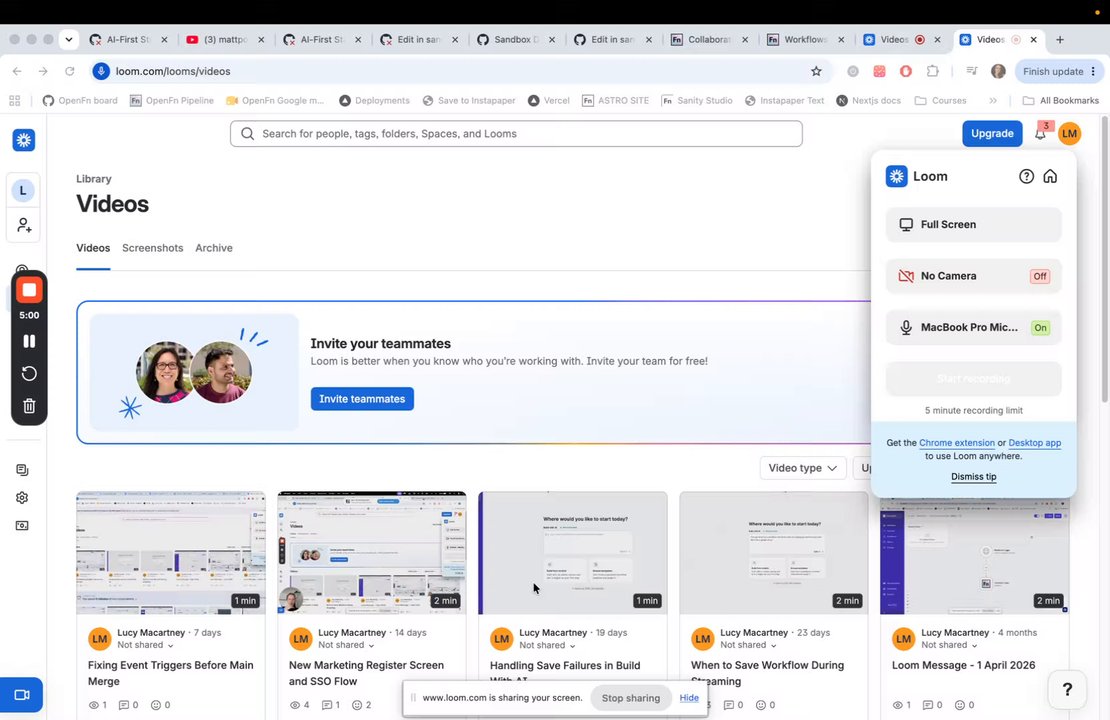
Task: Open the Vercel bookmark
Action: click(x=549, y=101)
